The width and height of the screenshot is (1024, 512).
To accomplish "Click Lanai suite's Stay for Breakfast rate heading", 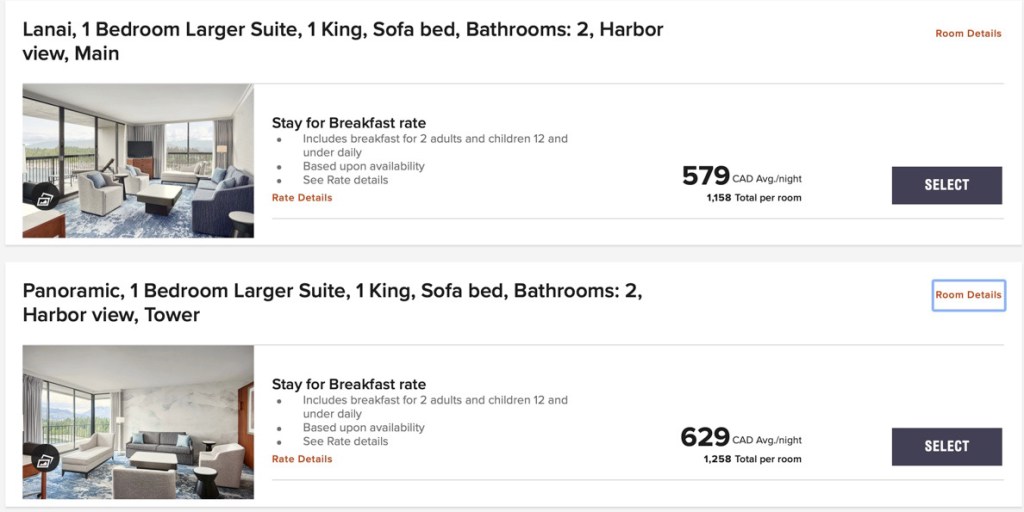I will [x=348, y=123].
